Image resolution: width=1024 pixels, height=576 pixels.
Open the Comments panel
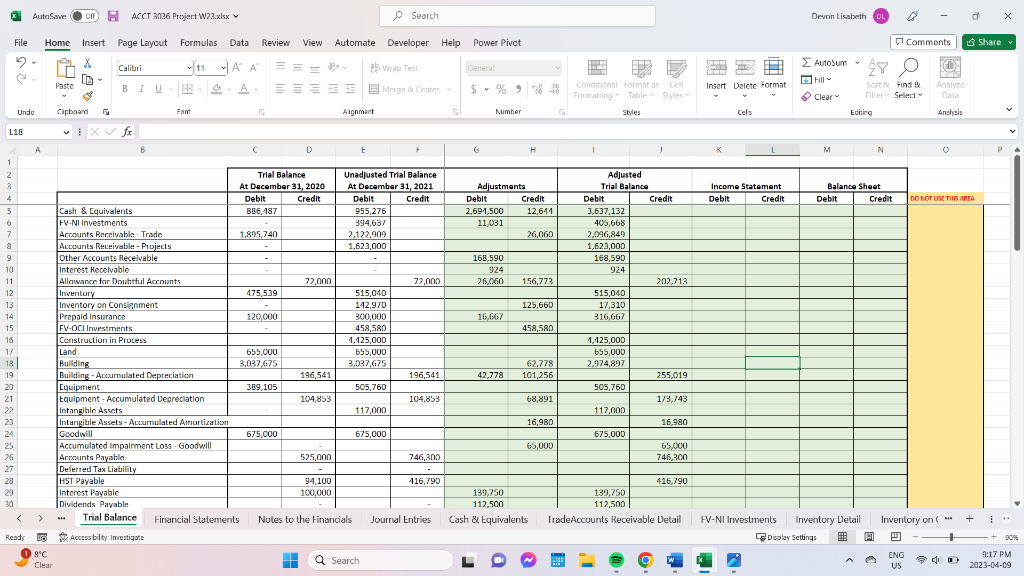(923, 42)
